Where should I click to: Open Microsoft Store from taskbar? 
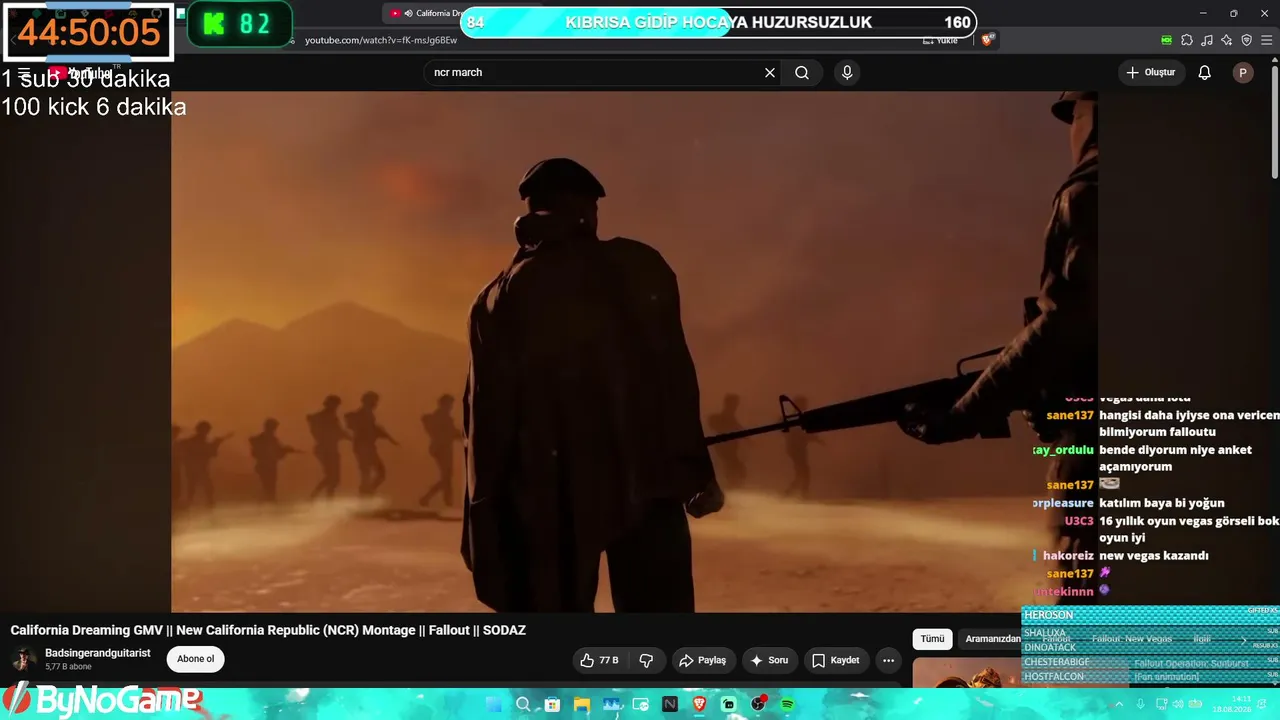pos(552,705)
